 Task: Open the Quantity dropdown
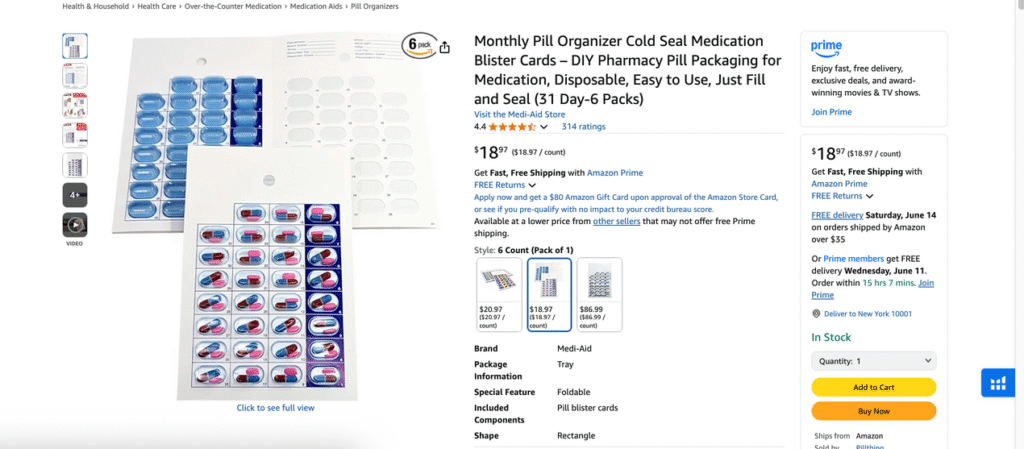coord(873,361)
